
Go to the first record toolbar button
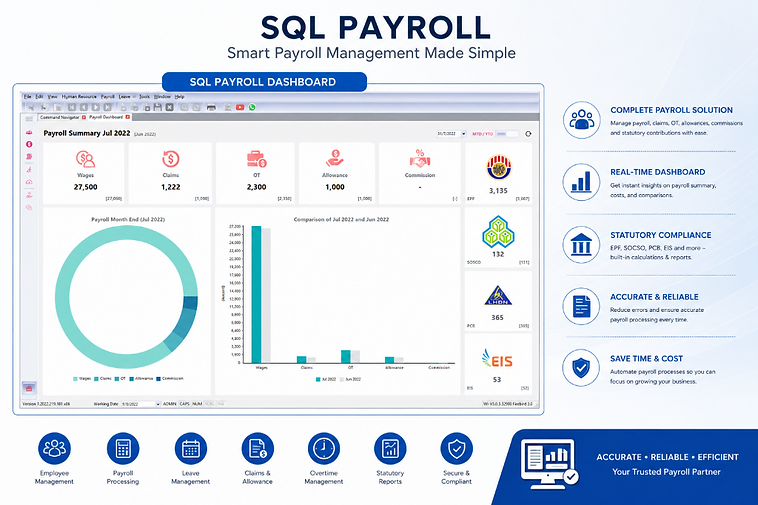coord(72,107)
